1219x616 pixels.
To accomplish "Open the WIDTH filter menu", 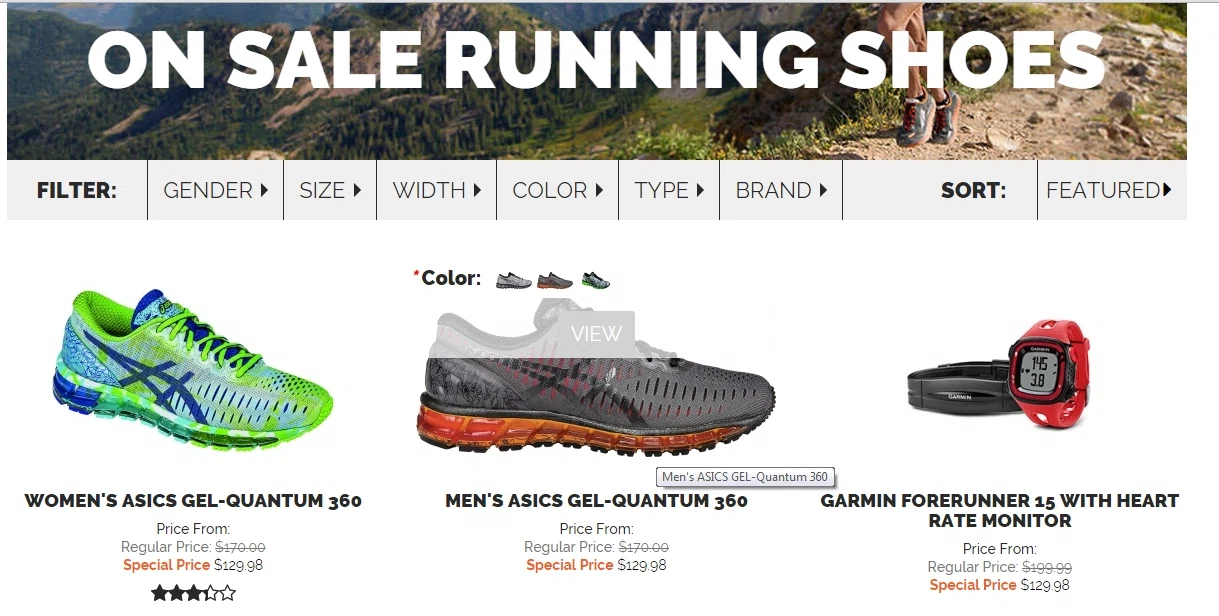I will [437, 190].
